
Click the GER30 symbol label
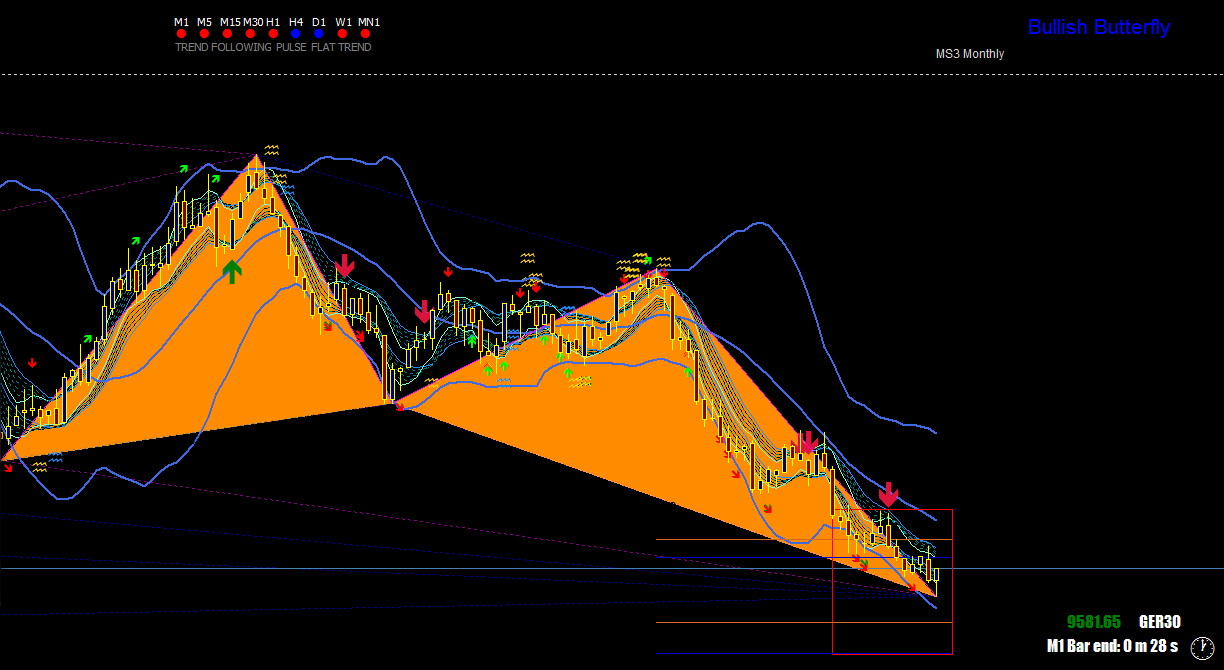coord(1160,621)
